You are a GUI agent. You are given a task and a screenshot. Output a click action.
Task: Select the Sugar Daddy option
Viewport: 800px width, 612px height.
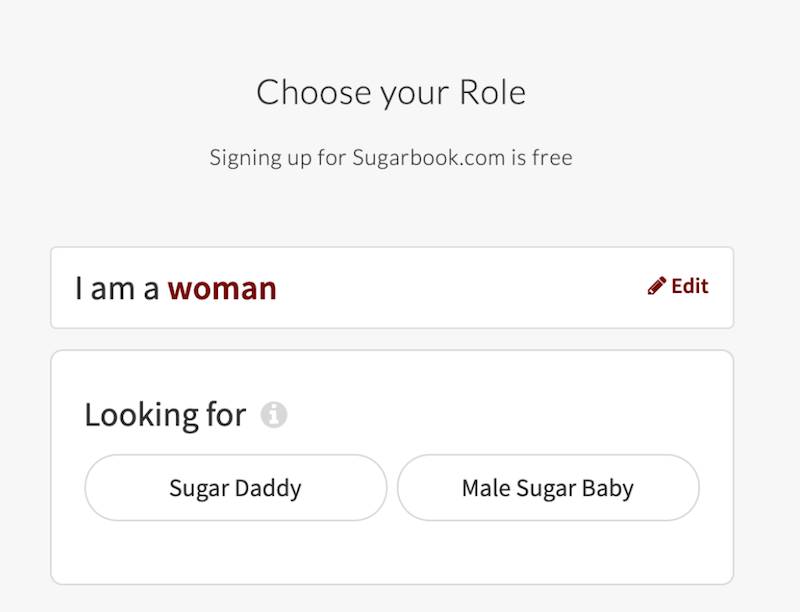235,488
